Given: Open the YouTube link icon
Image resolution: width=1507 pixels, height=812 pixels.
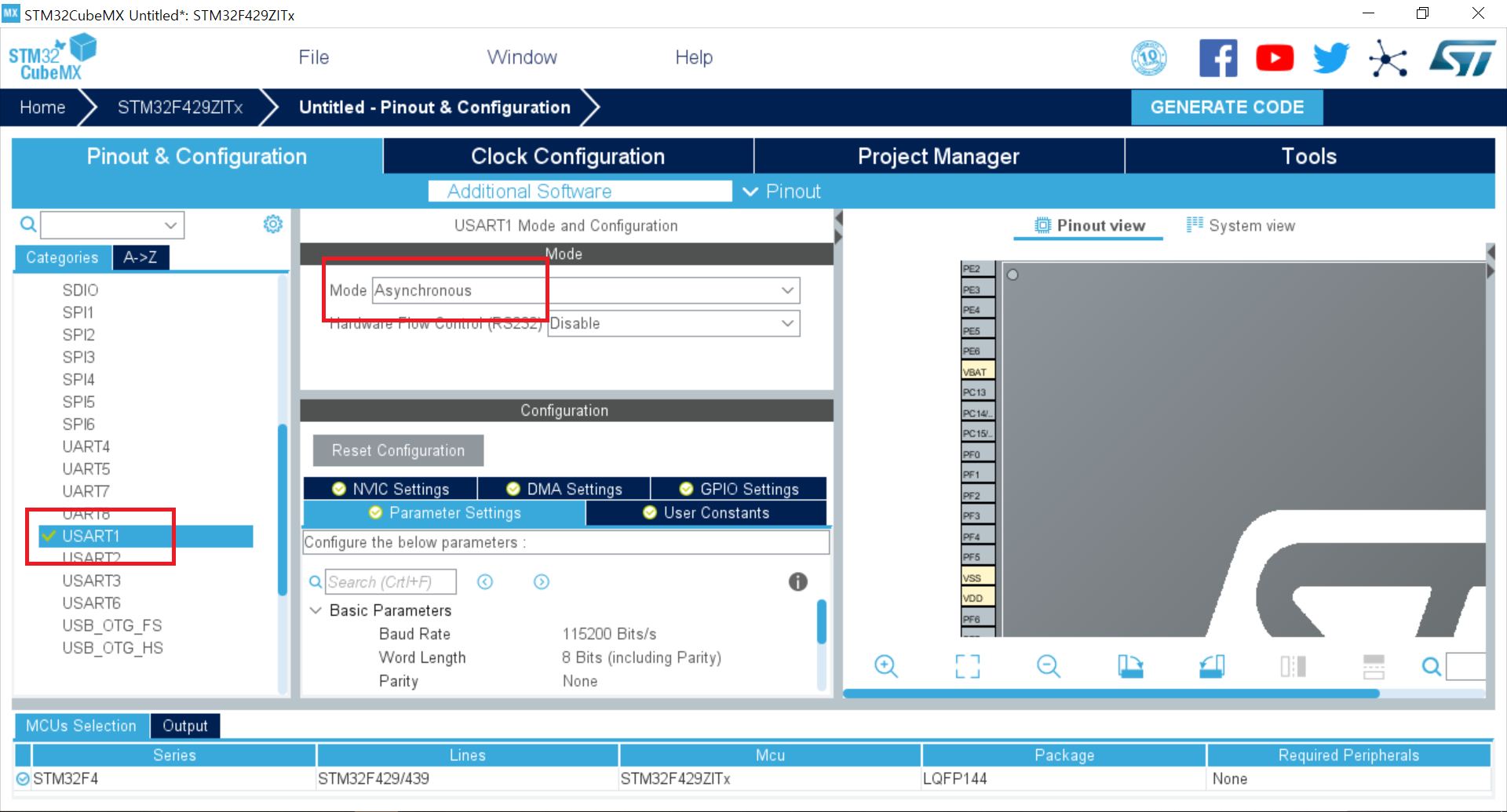Looking at the screenshot, I should tap(1275, 58).
